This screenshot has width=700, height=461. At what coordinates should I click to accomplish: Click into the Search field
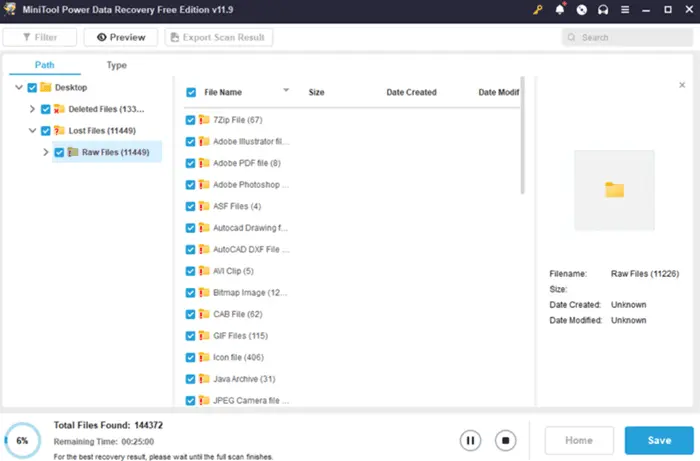(628, 37)
